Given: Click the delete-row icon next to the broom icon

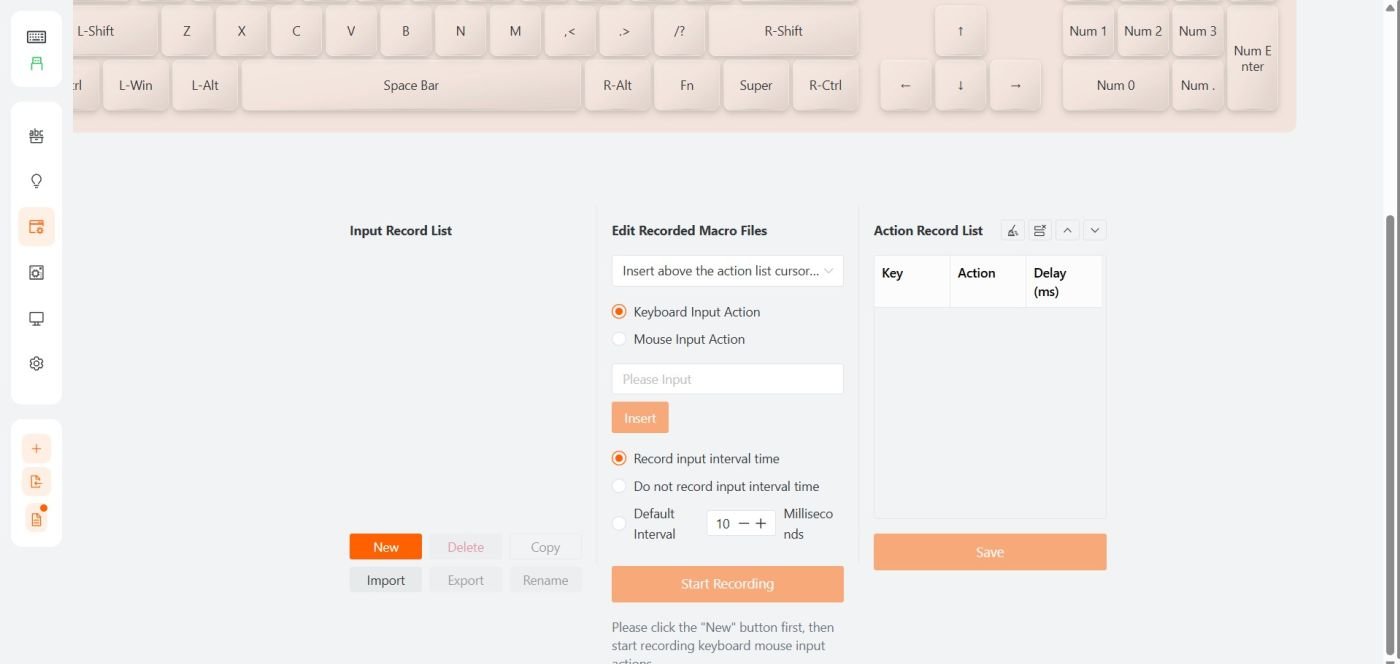Looking at the screenshot, I should click(x=1040, y=230).
